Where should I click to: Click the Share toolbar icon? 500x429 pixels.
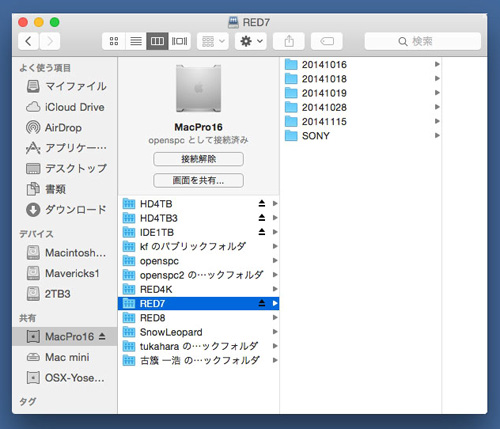click(289, 41)
